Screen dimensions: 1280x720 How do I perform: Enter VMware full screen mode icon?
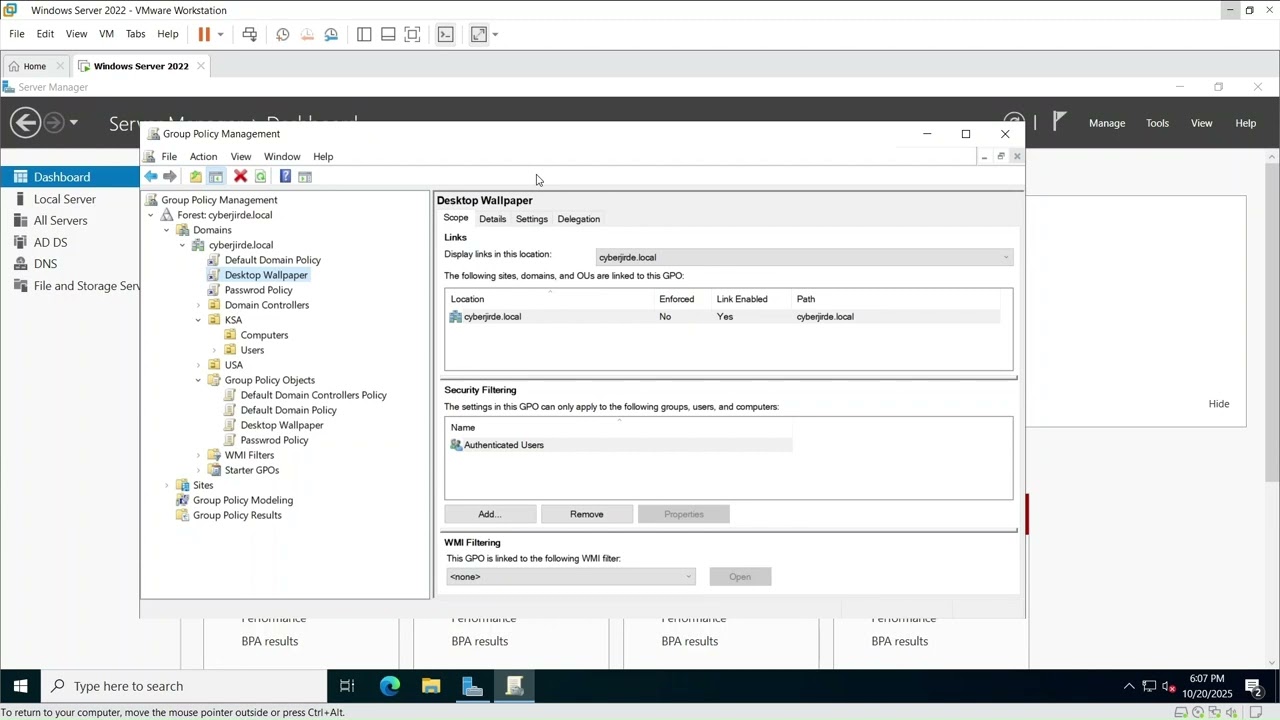[x=412, y=34]
